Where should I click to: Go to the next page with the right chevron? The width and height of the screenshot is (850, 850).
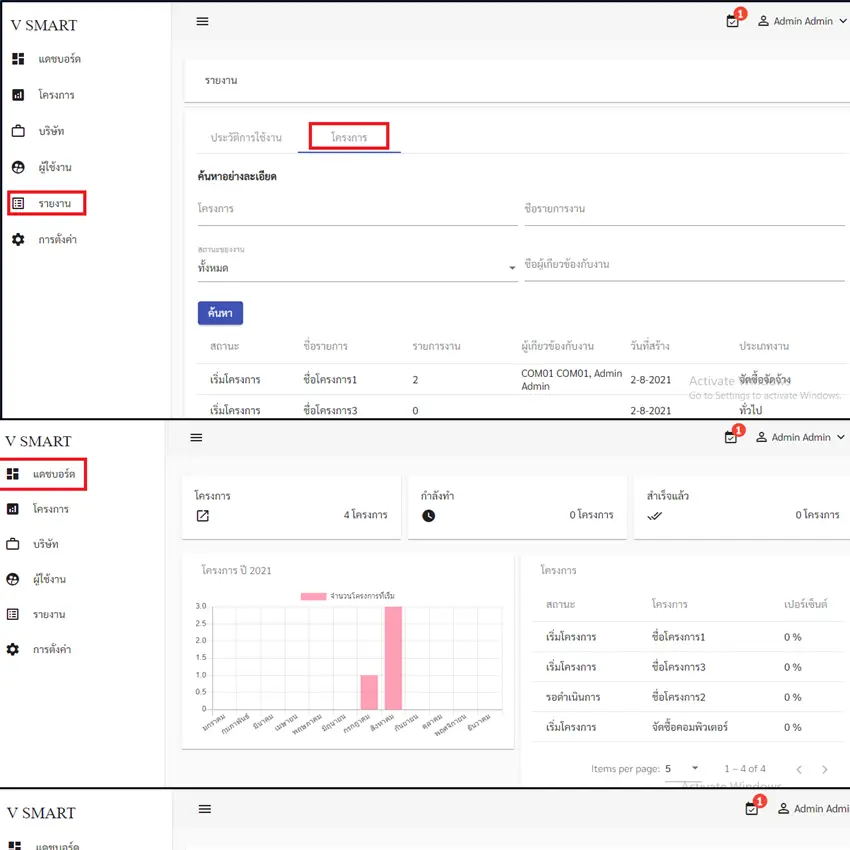pos(824,769)
